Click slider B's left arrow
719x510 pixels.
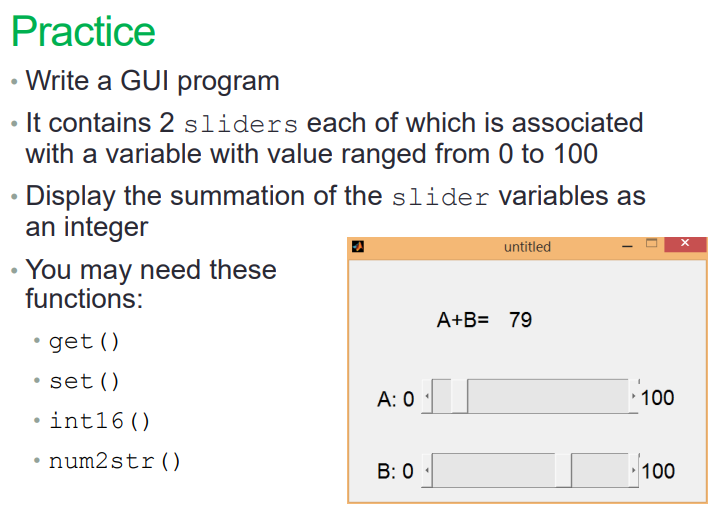(x=427, y=470)
